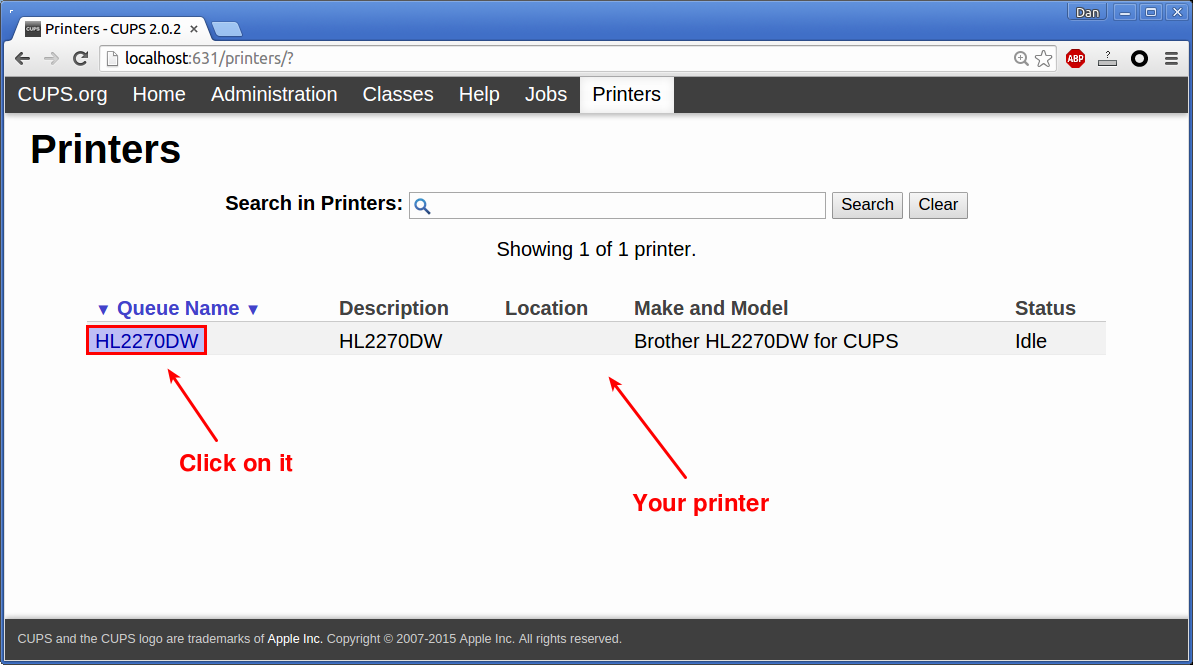The height and width of the screenshot is (665, 1193).
Task: Click the black circle extension icon
Action: 1139,59
